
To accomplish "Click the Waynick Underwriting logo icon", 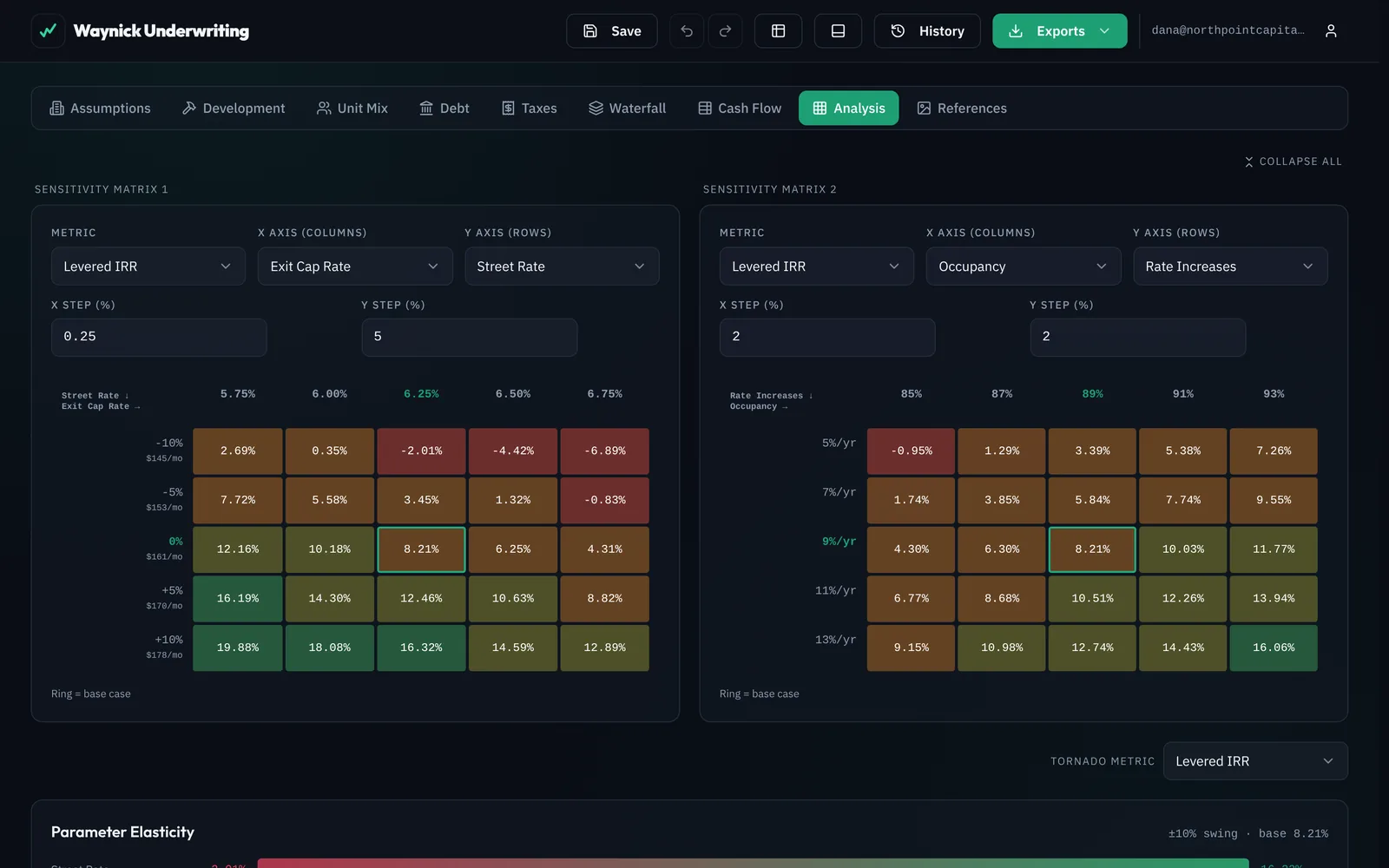I will pyautogui.click(x=48, y=30).
